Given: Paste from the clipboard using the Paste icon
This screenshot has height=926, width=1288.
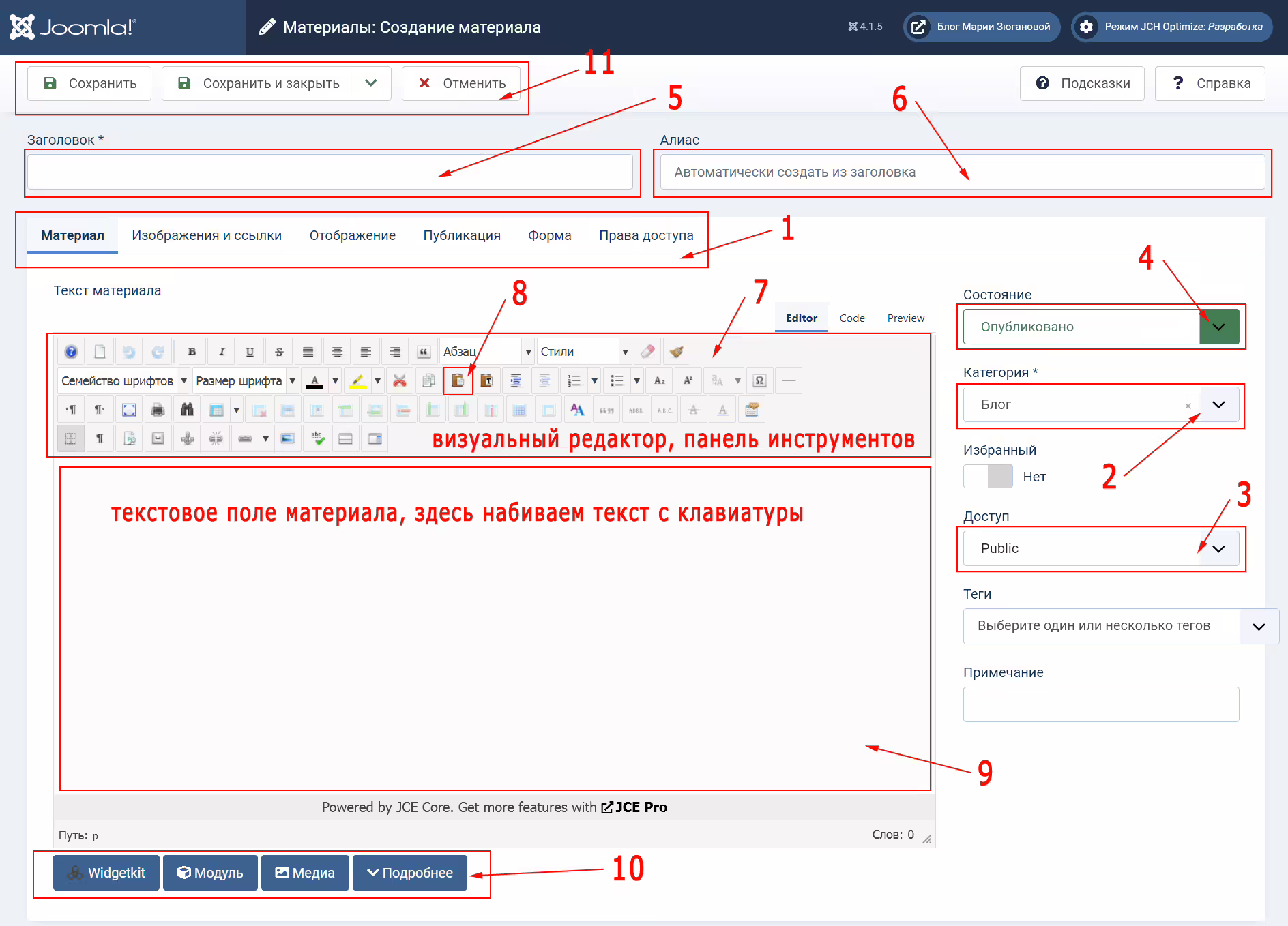Looking at the screenshot, I should tap(458, 380).
